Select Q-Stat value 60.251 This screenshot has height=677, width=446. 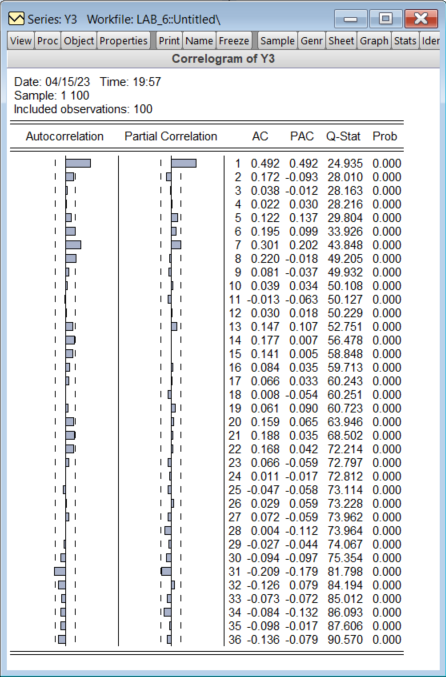[345, 395]
